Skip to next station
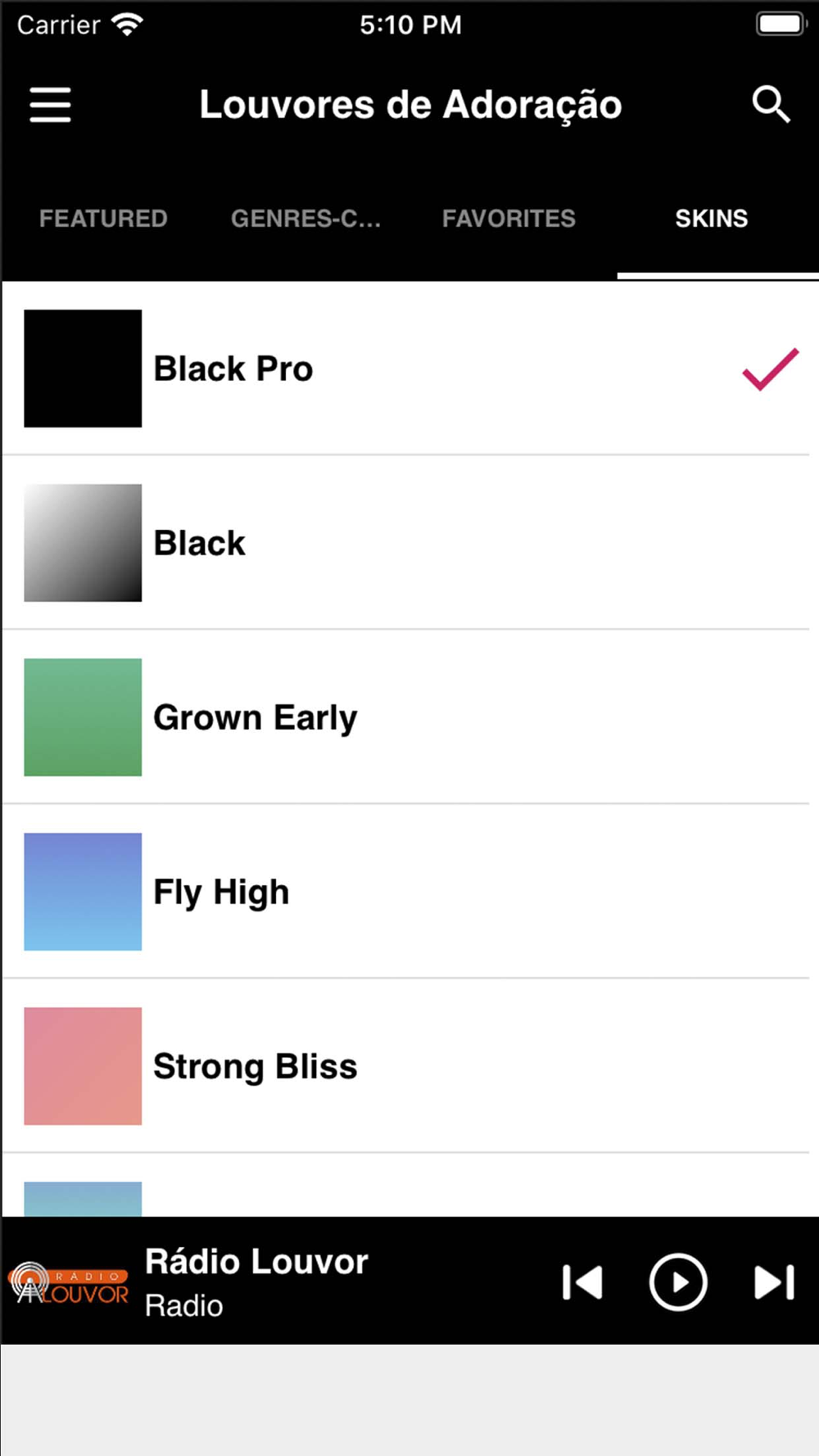 point(774,1282)
